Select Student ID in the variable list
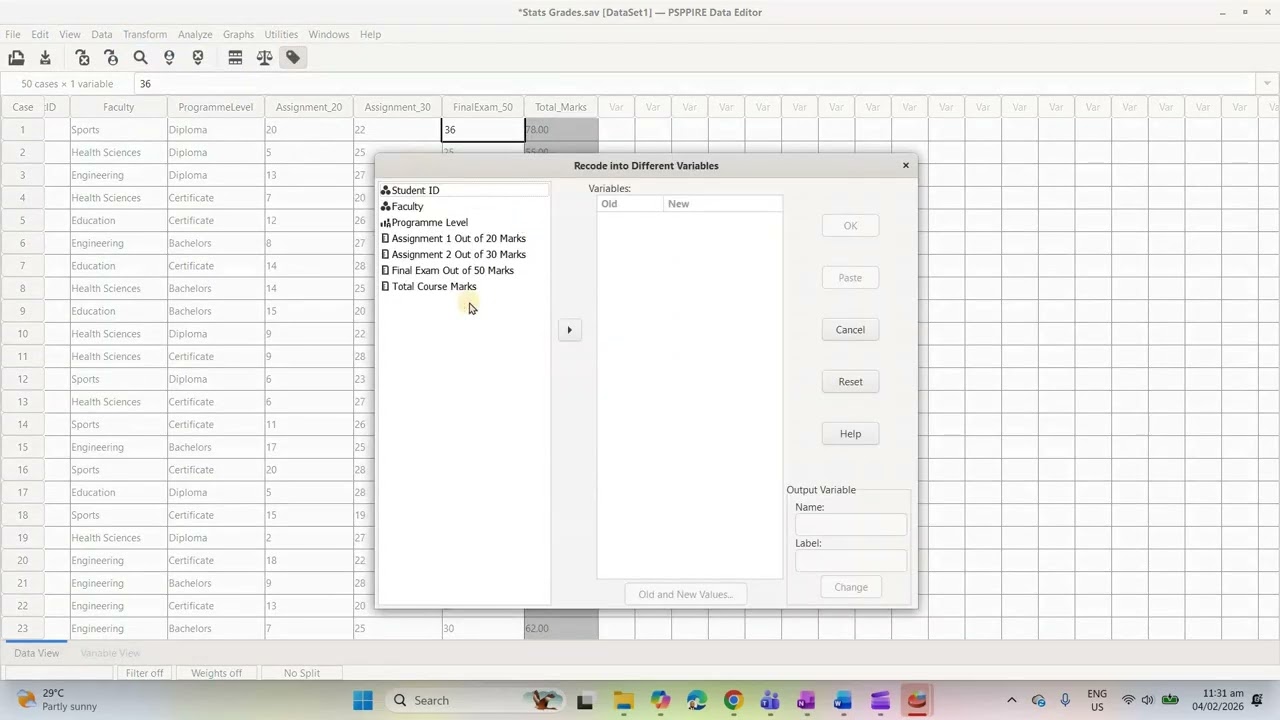This screenshot has height=720, width=1280. pyautogui.click(x=464, y=190)
